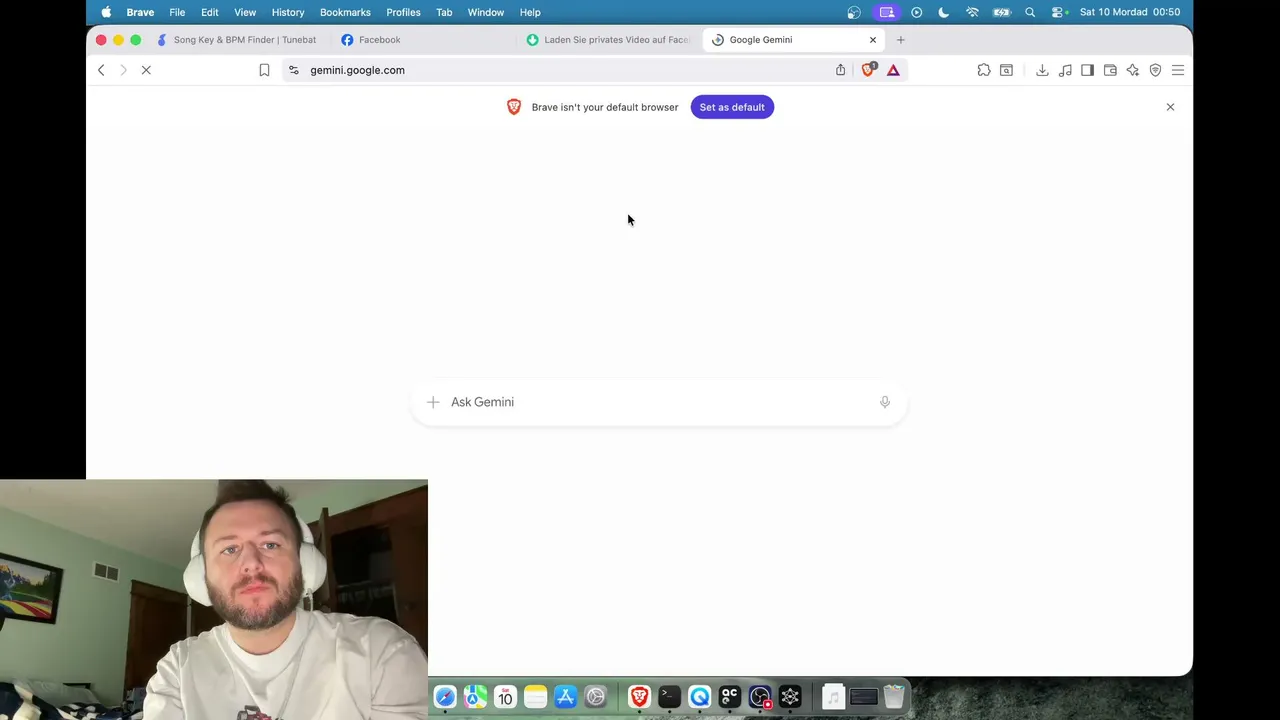Bookmark this page with the bookmark icon
The height and width of the screenshot is (720, 1280).
tap(264, 70)
